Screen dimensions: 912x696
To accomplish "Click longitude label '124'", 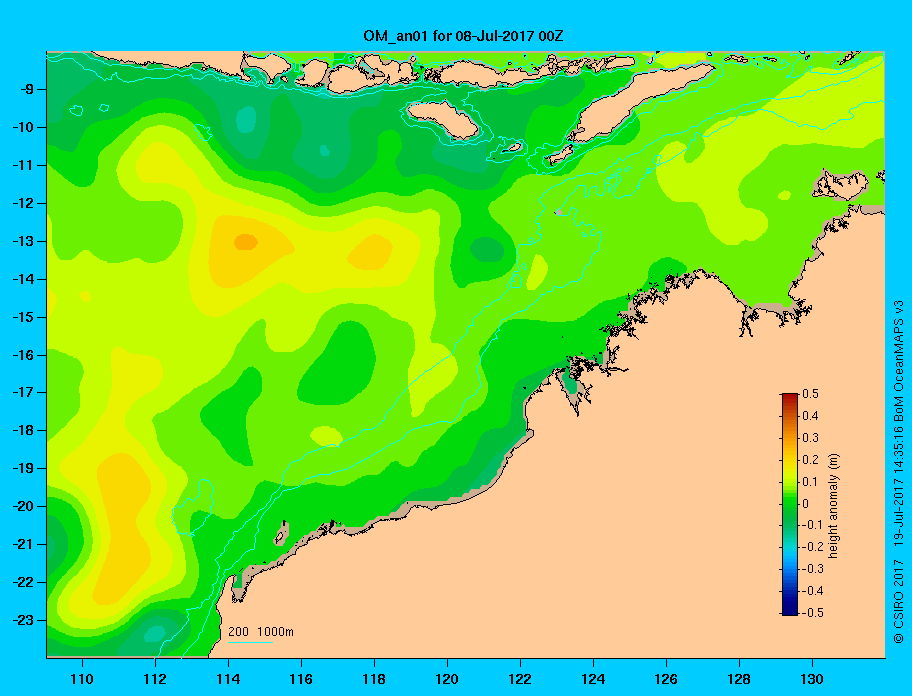I will click(593, 679).
